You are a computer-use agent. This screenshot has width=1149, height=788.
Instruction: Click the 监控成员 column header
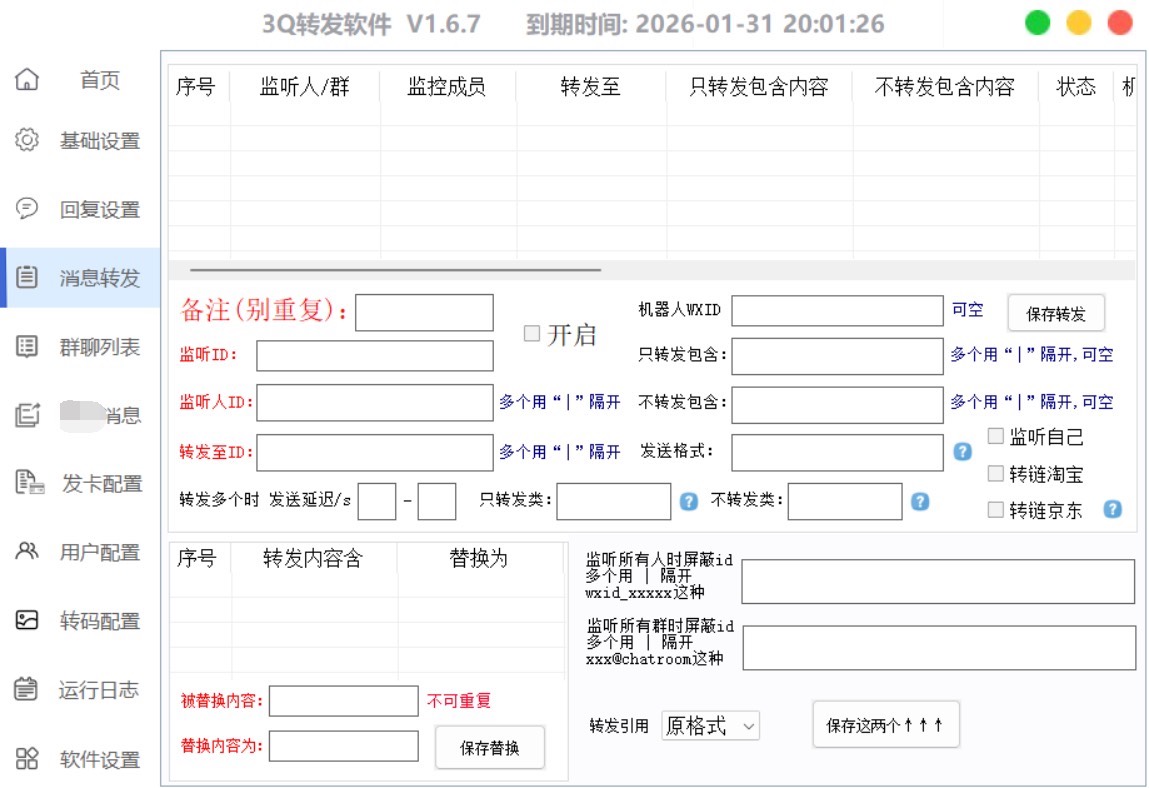(447, 86)
